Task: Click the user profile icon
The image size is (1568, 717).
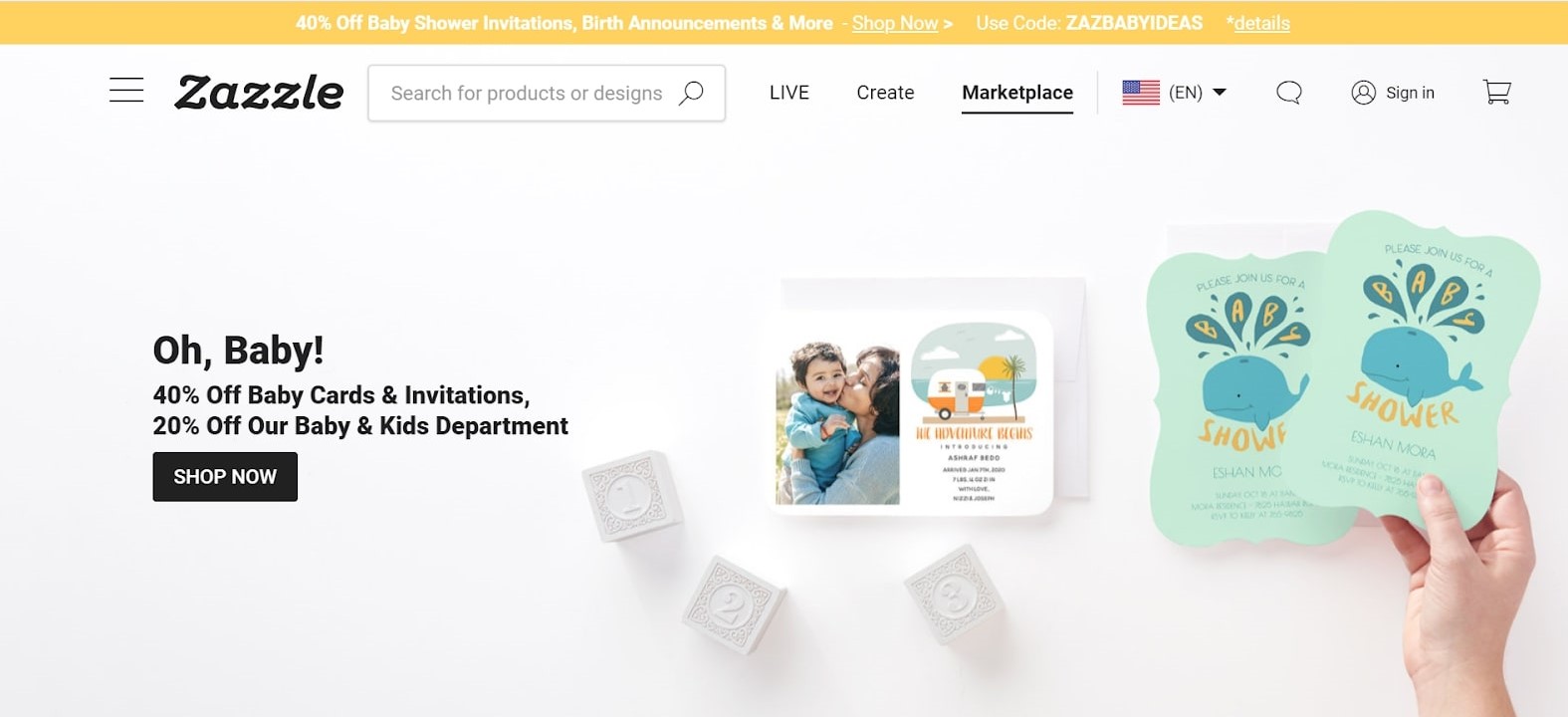Action: coord(1363,93)
